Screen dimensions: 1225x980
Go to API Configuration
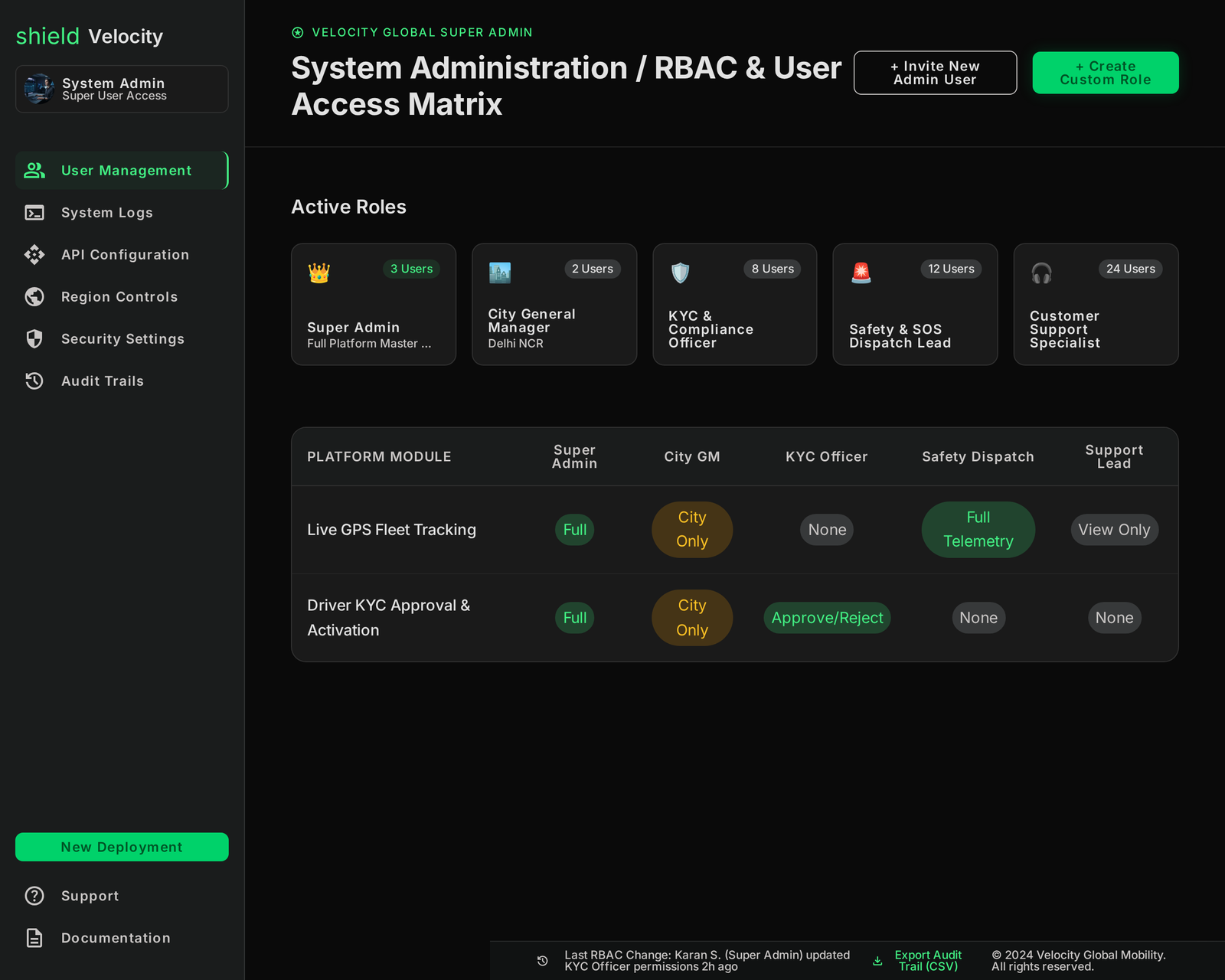122,254
